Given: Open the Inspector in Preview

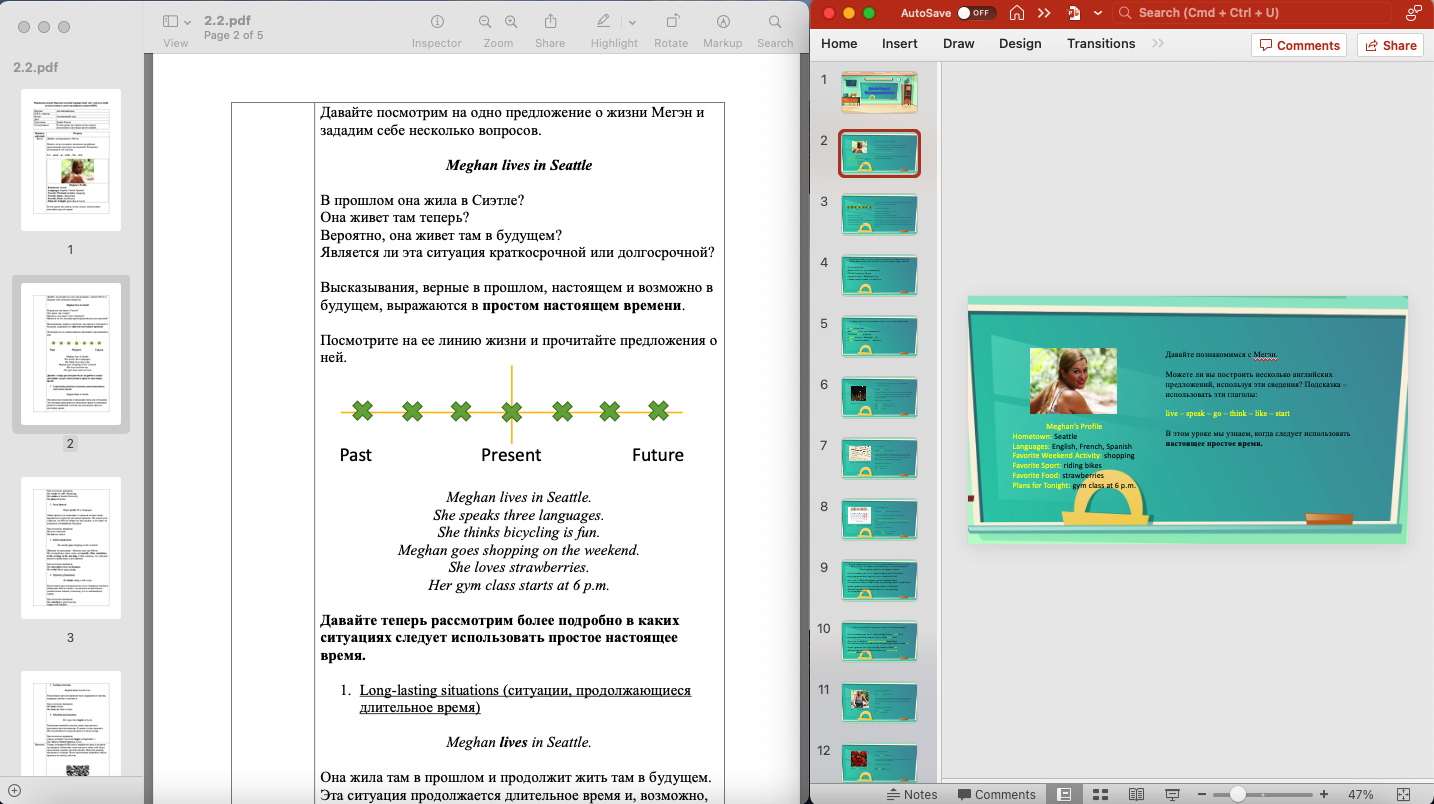Looking at the screenshot, I should point(437,22).
